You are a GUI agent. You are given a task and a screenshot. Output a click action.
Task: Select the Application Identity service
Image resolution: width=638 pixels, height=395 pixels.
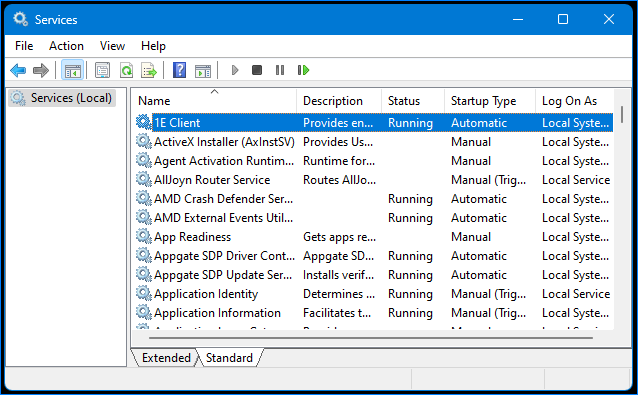tap(374, 293)
